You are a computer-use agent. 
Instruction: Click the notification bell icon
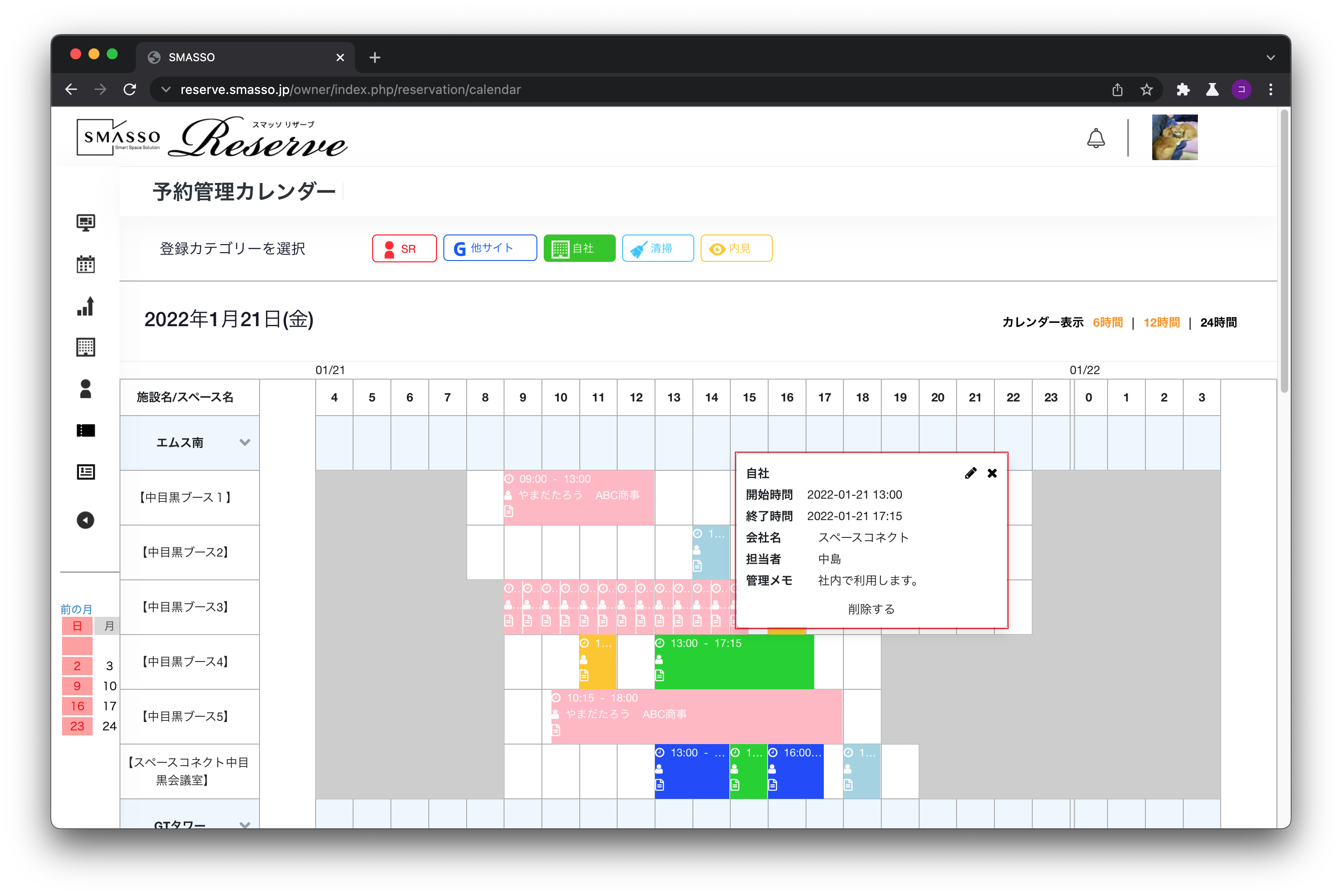pos(1095,138)
